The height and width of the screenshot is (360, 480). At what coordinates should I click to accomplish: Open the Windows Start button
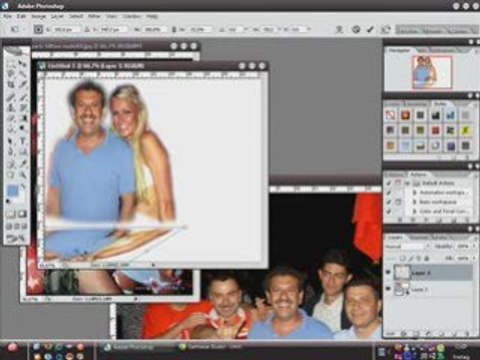[x=13, y=347]
